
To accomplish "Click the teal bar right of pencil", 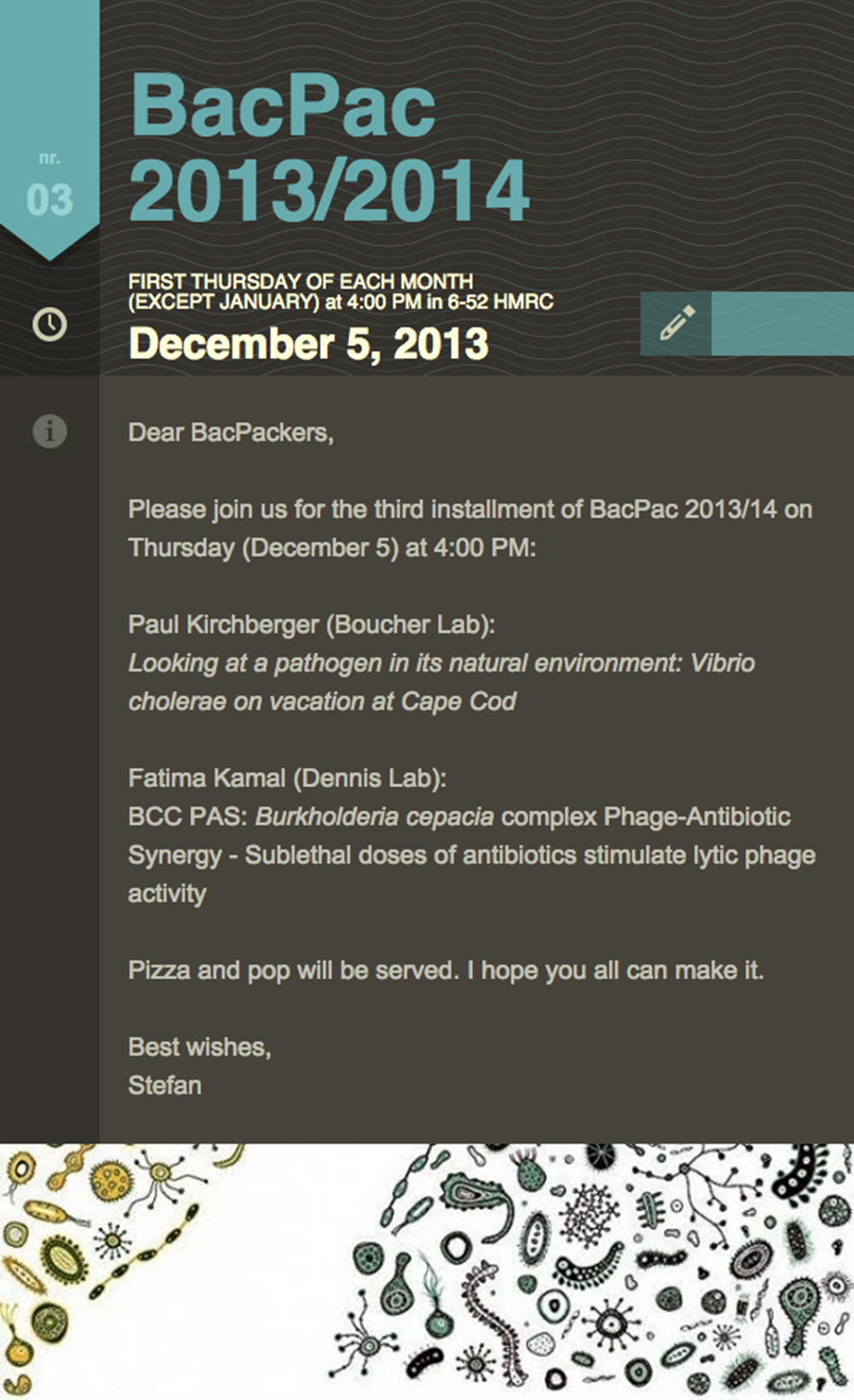I will 782,324.
